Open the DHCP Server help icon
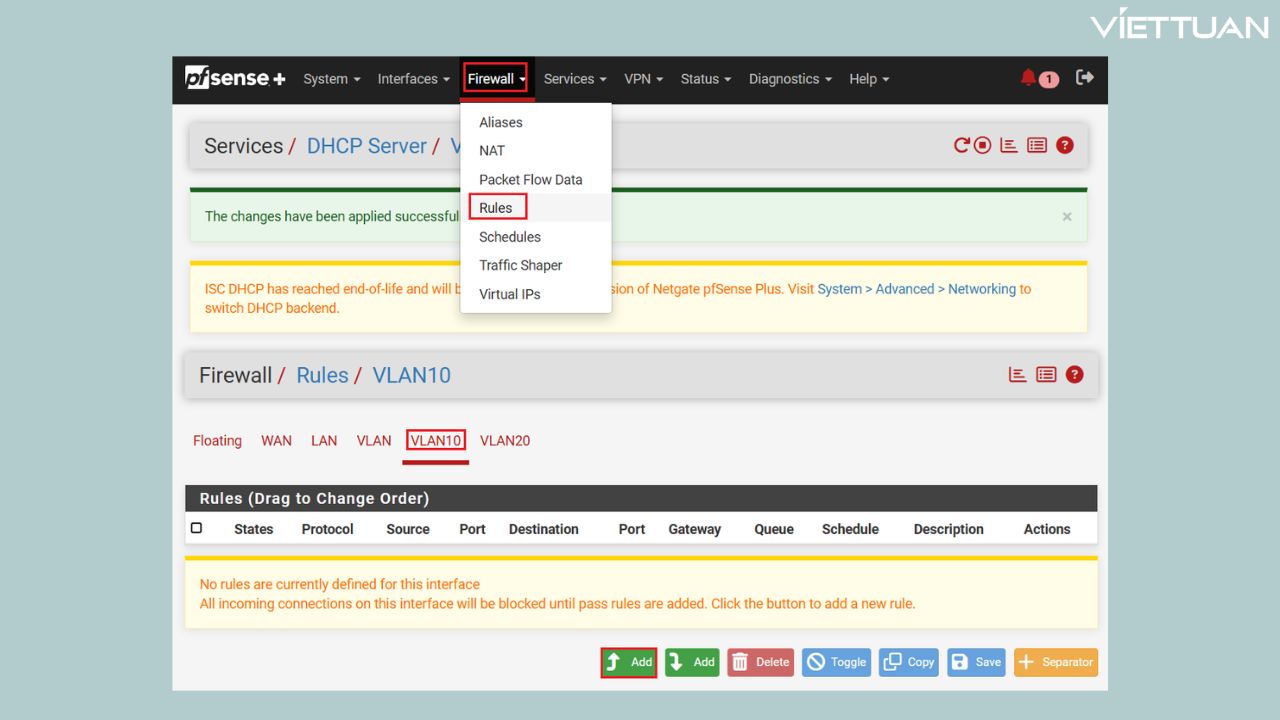This screenshot has width=1280, height=720. pyautogui.click(x=1065, y=146)
